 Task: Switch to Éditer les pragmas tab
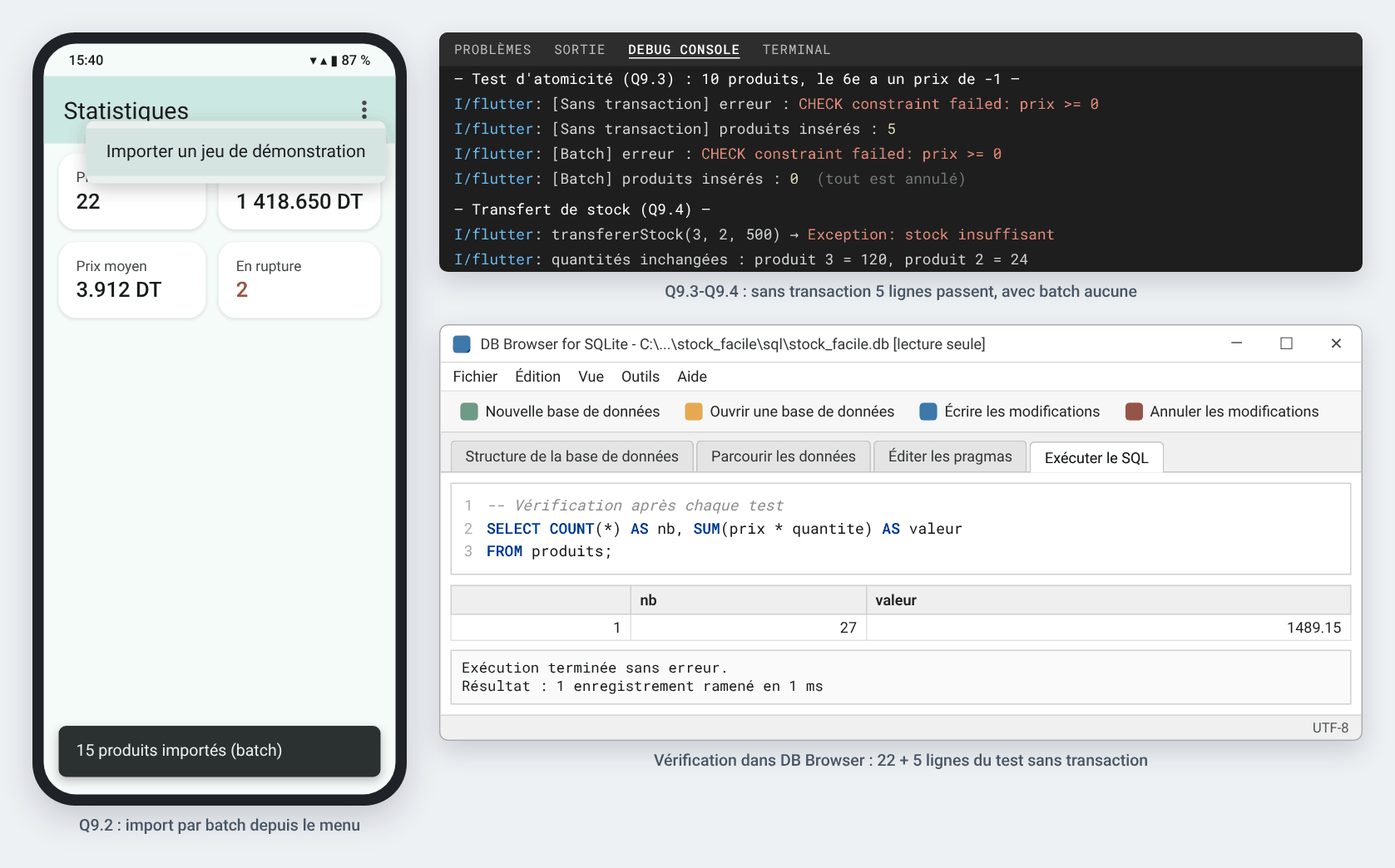(950, 456)
